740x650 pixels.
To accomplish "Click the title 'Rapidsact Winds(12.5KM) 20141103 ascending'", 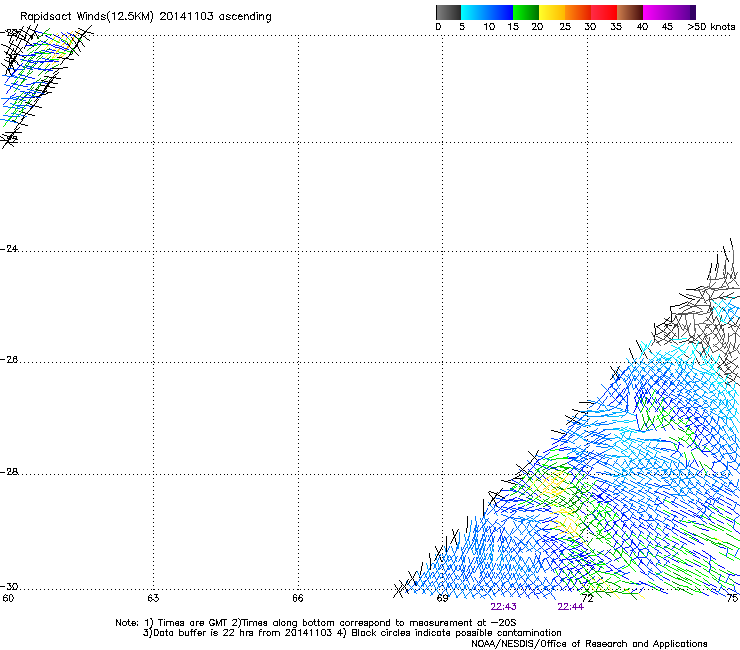I will pos(146,17).
